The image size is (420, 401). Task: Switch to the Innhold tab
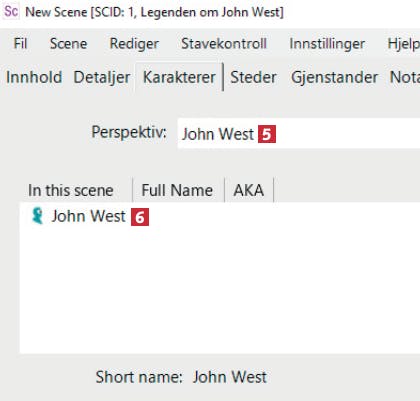(34, 77)
